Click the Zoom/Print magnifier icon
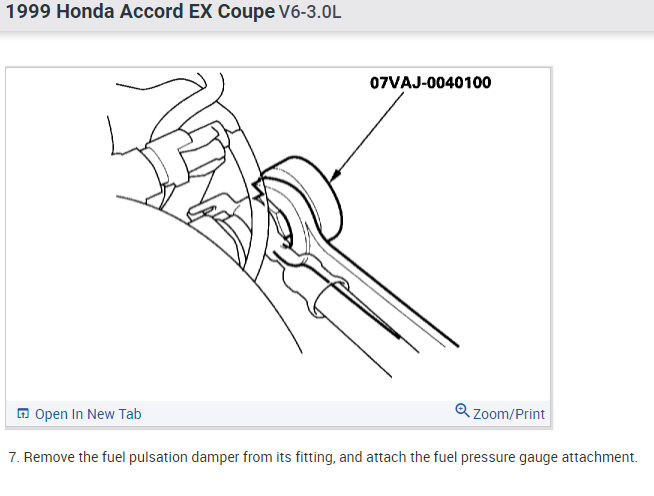This screenshot has width=654, height=496. pos(462,411)
